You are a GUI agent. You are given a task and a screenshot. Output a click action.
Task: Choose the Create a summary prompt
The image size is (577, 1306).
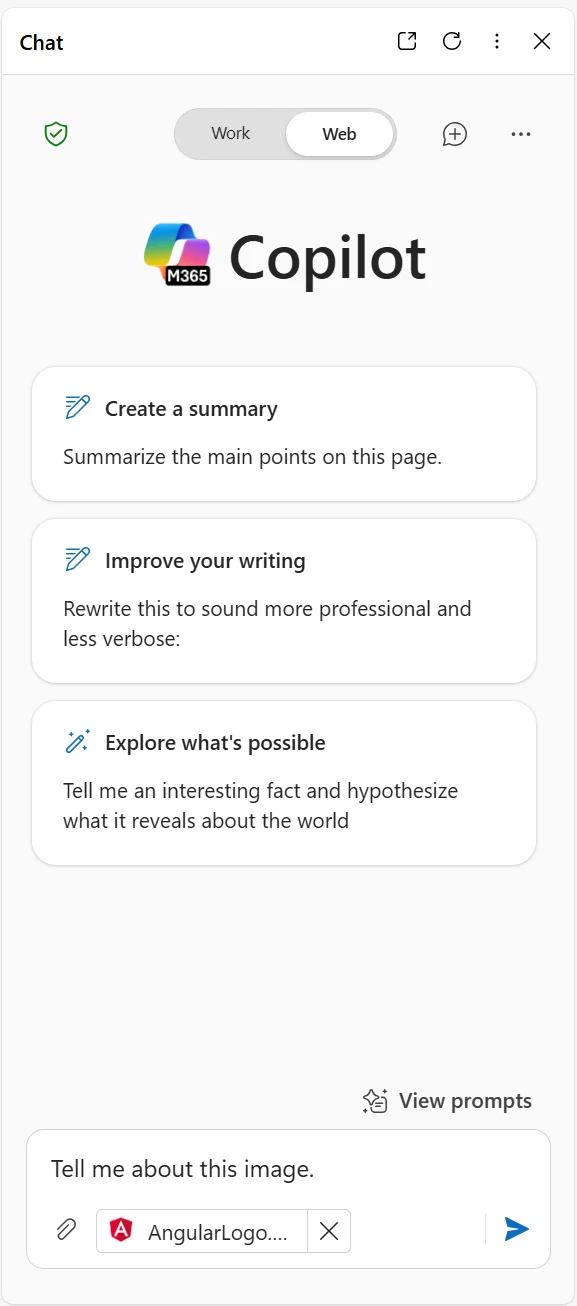[x=284, y=434]
